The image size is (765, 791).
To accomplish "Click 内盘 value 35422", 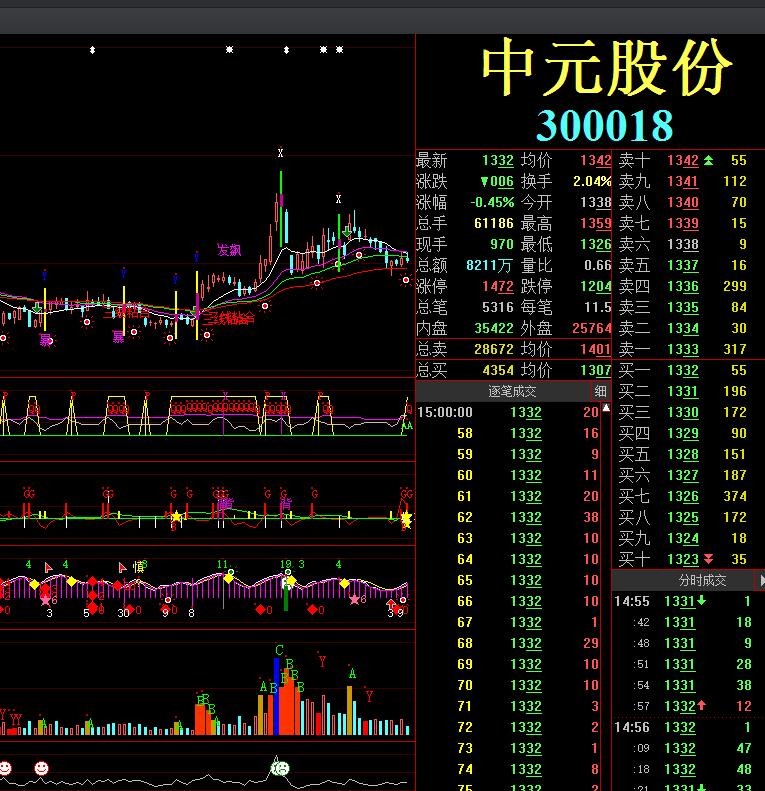I will pos(494,328).
